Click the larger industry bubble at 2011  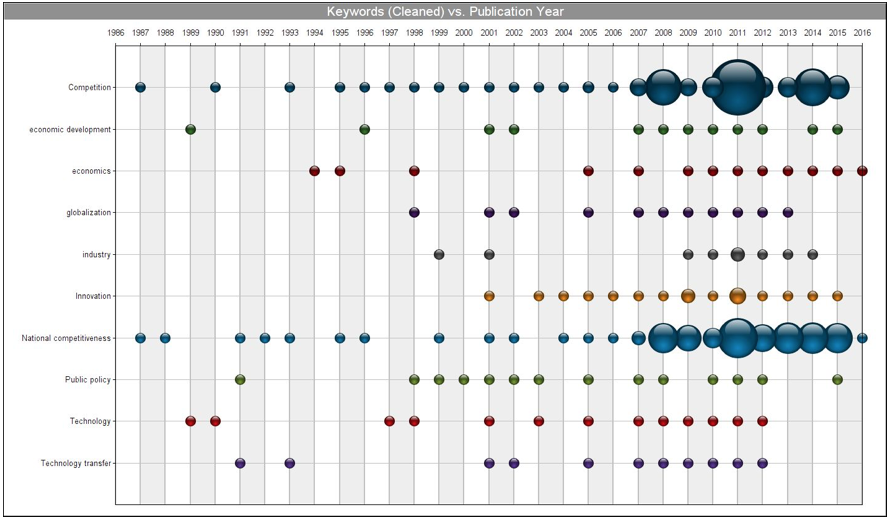738,255
